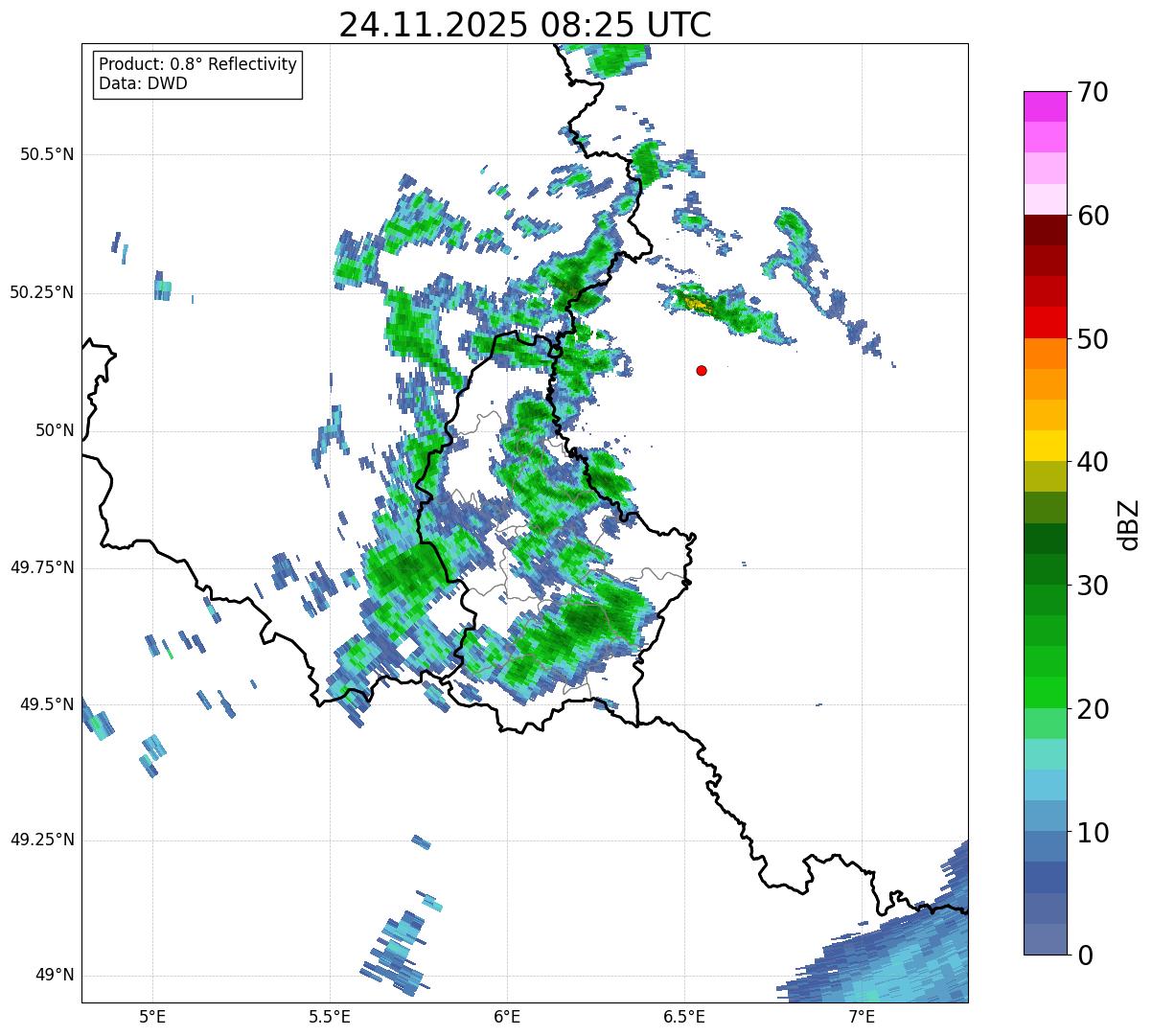Screen dimensions: 1152x1036
Task: Click the 49.25°N latitude label
Action: (41, 840)
